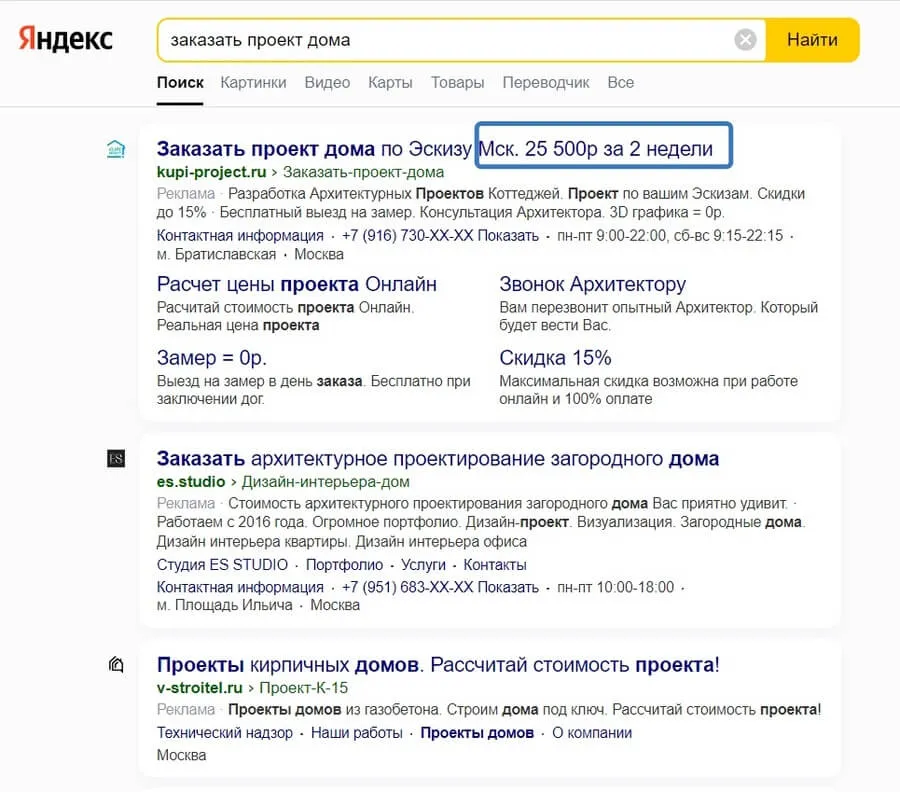Open the Товары tab
This screenshot has height=792, width=900.
[457, 83]
